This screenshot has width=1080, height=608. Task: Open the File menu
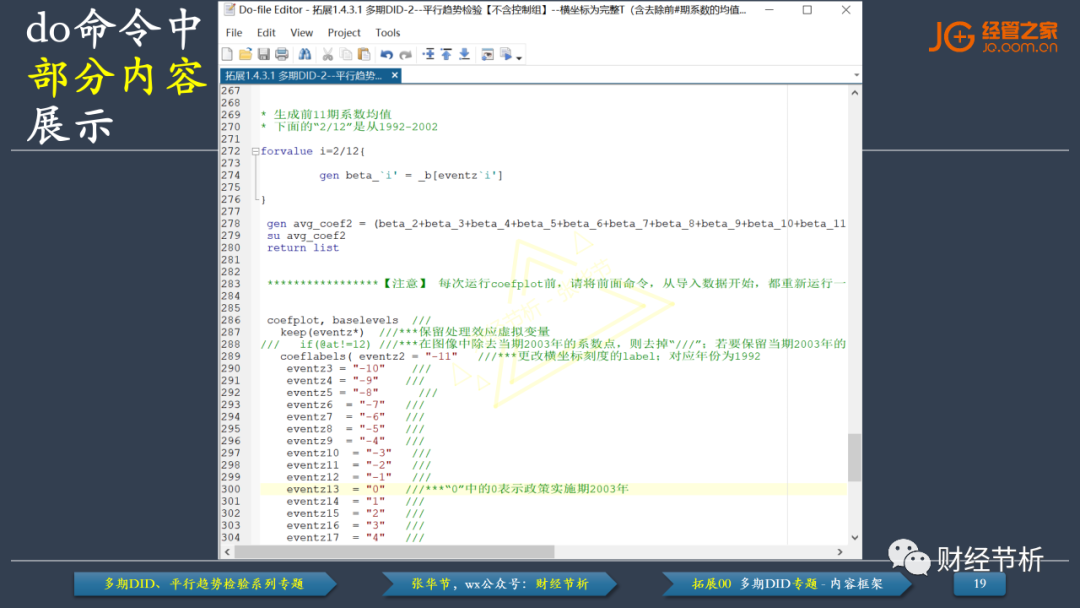(x=234, y=33)
